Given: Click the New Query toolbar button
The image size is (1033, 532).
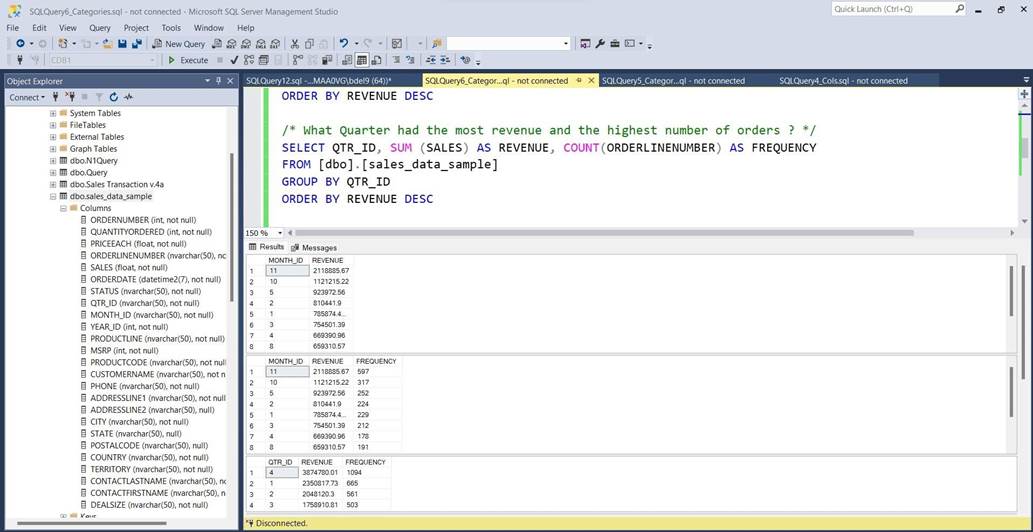Looking at the screenshot, I should [179, 44].
